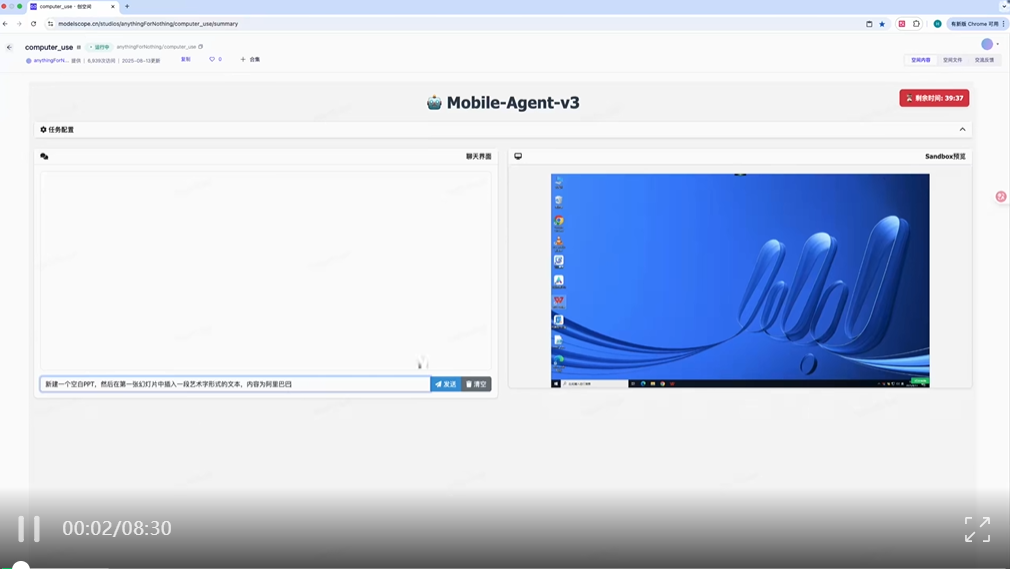Click the bookmark star icon
Screen dimensions: 1010x569
882,24
